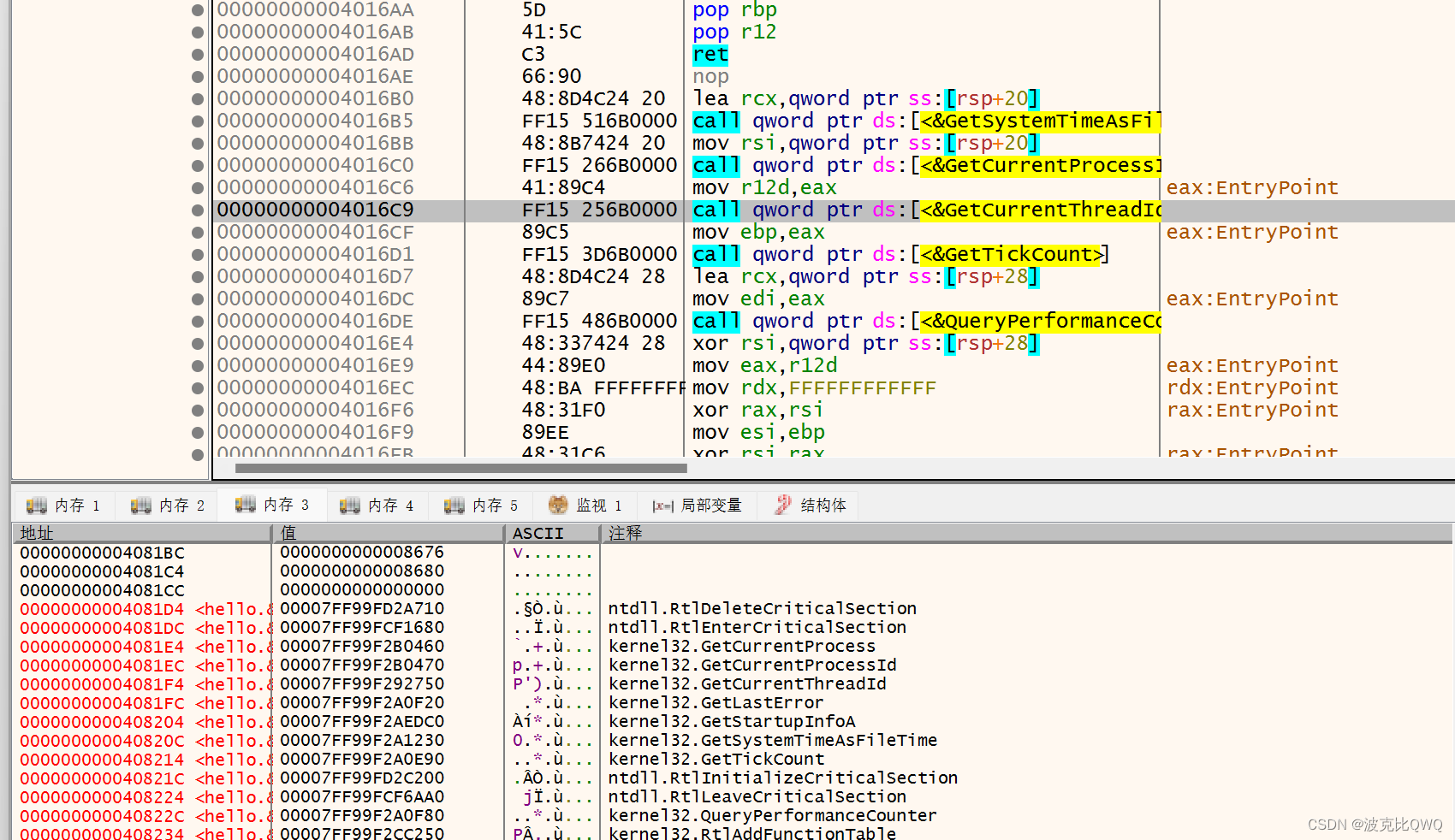The width and height of the screenshot is (1455, 840).
Task: Select address 00000000004016CF in disassembly
Action: coord(315,233)
